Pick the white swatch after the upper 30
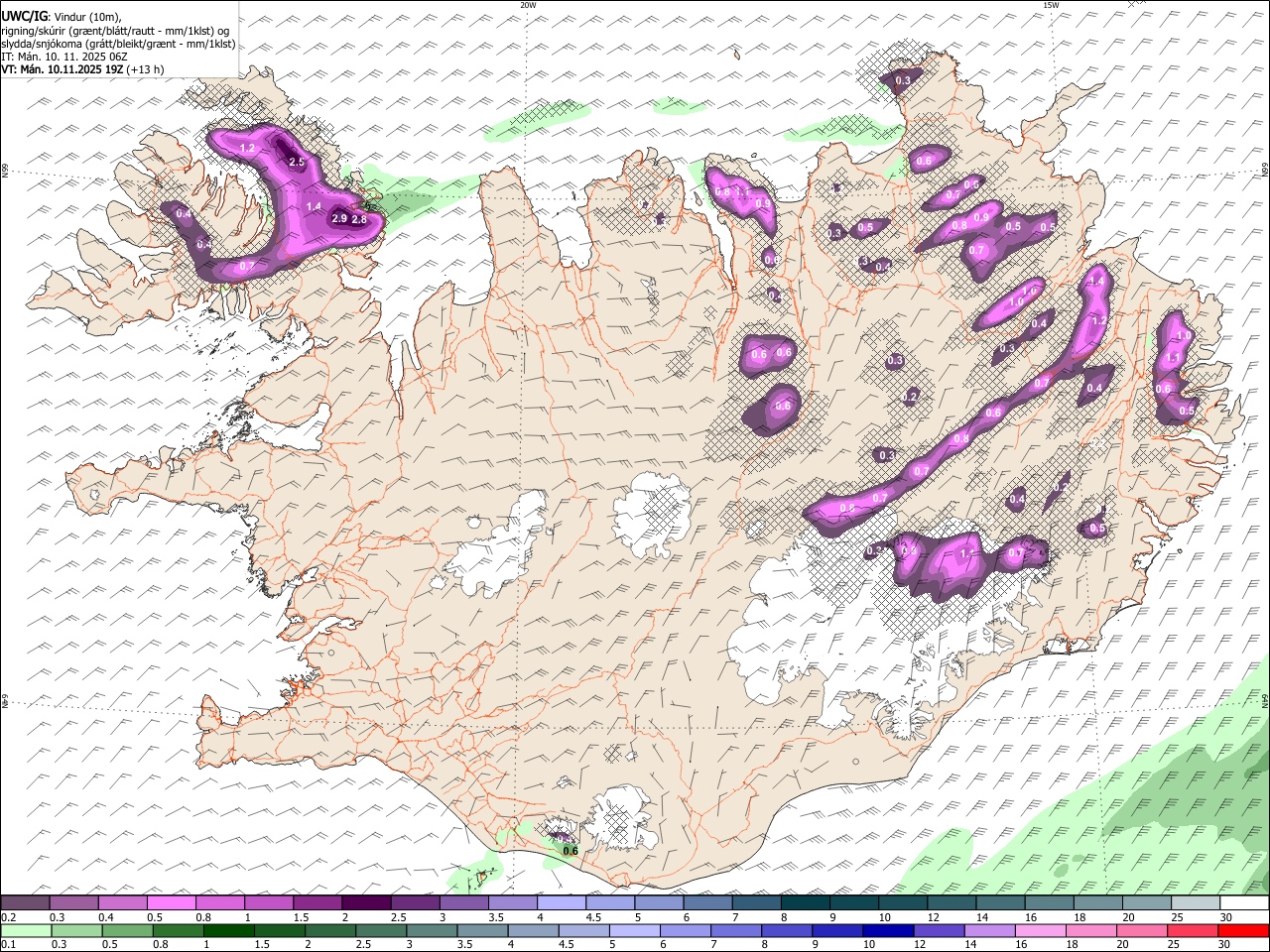Screen dimensions: 1270x952 click(1245, 902)
